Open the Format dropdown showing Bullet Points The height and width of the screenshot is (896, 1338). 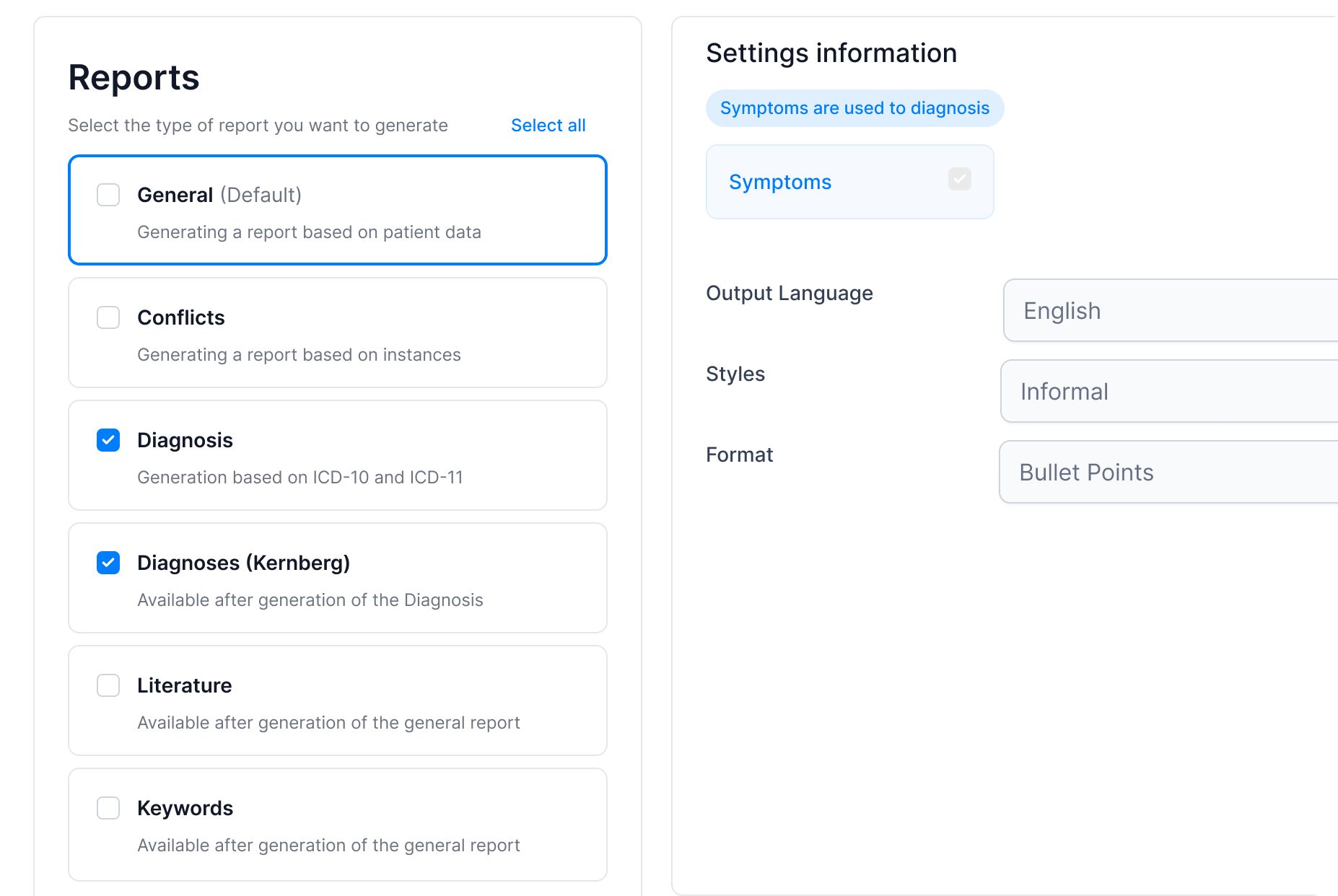pyautogui.click(x=1168, y=472)
